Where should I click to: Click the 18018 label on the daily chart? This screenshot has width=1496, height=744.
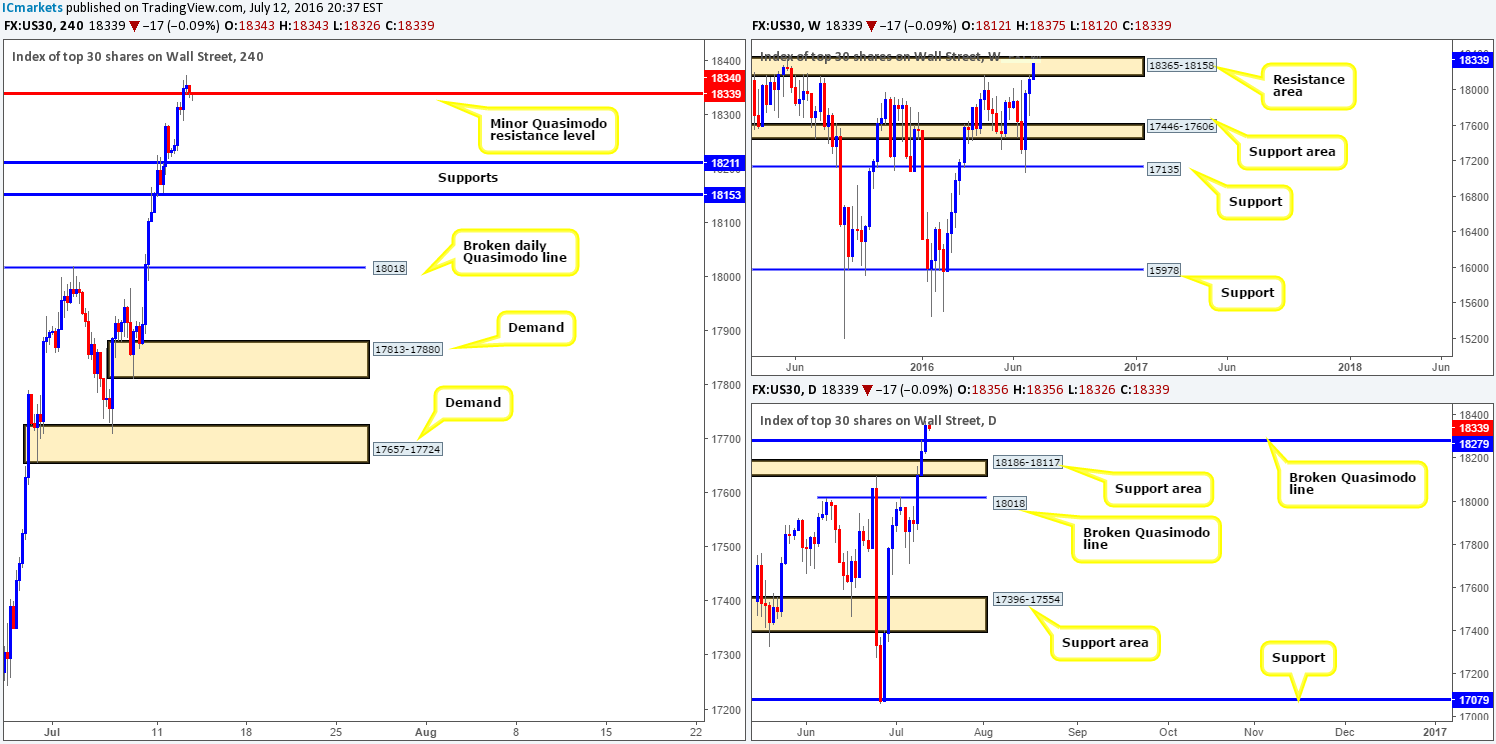click(1010, 503)
